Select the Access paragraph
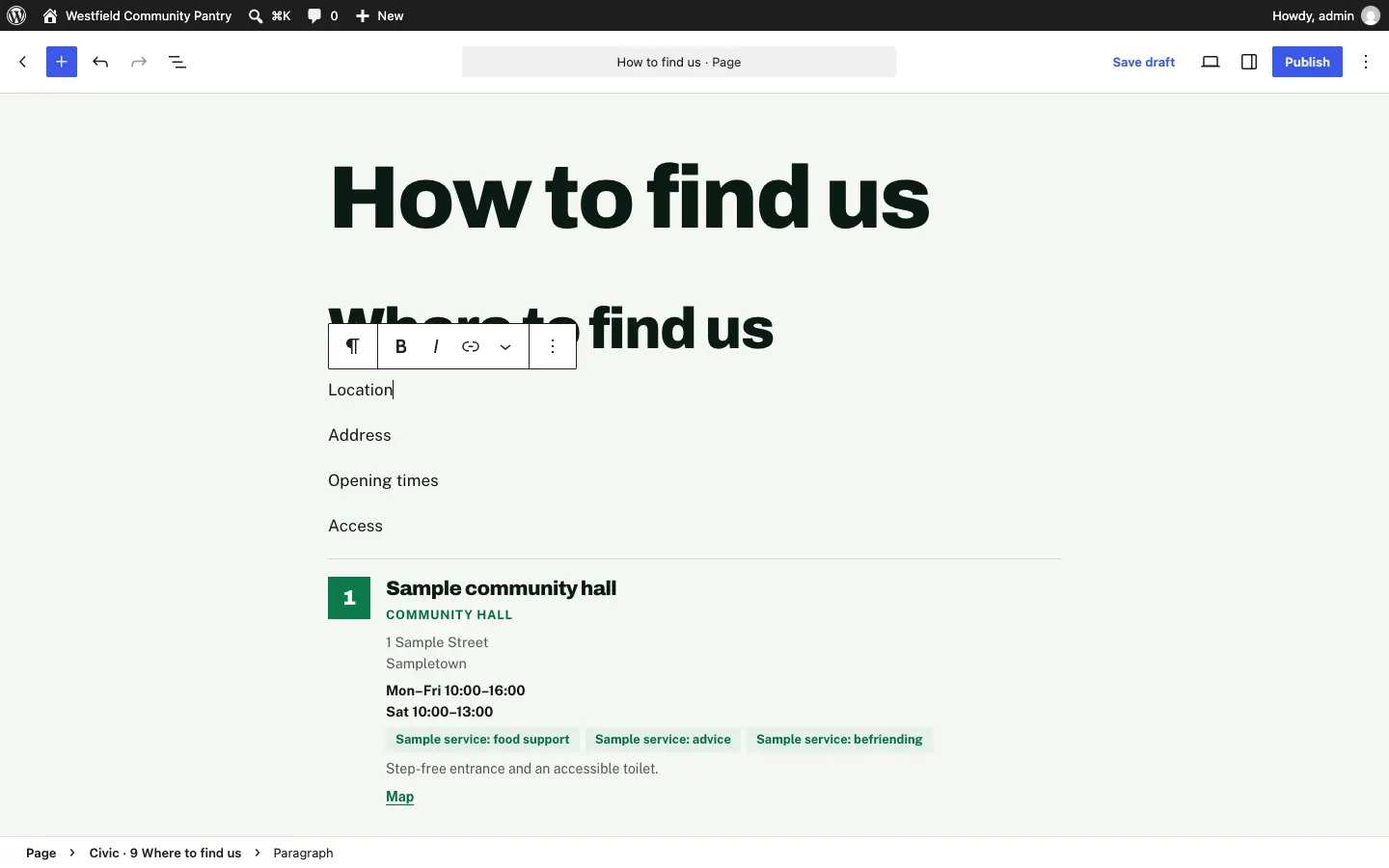Screen dimensions: 1389x868 (356, 527)
